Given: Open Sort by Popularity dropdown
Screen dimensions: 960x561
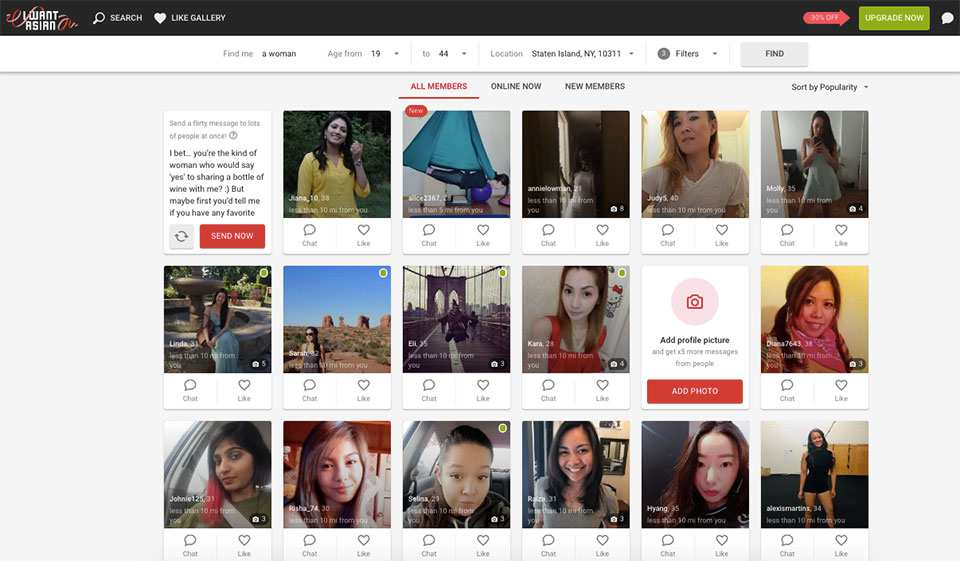Looking at the screenshot, I should 829,87.
